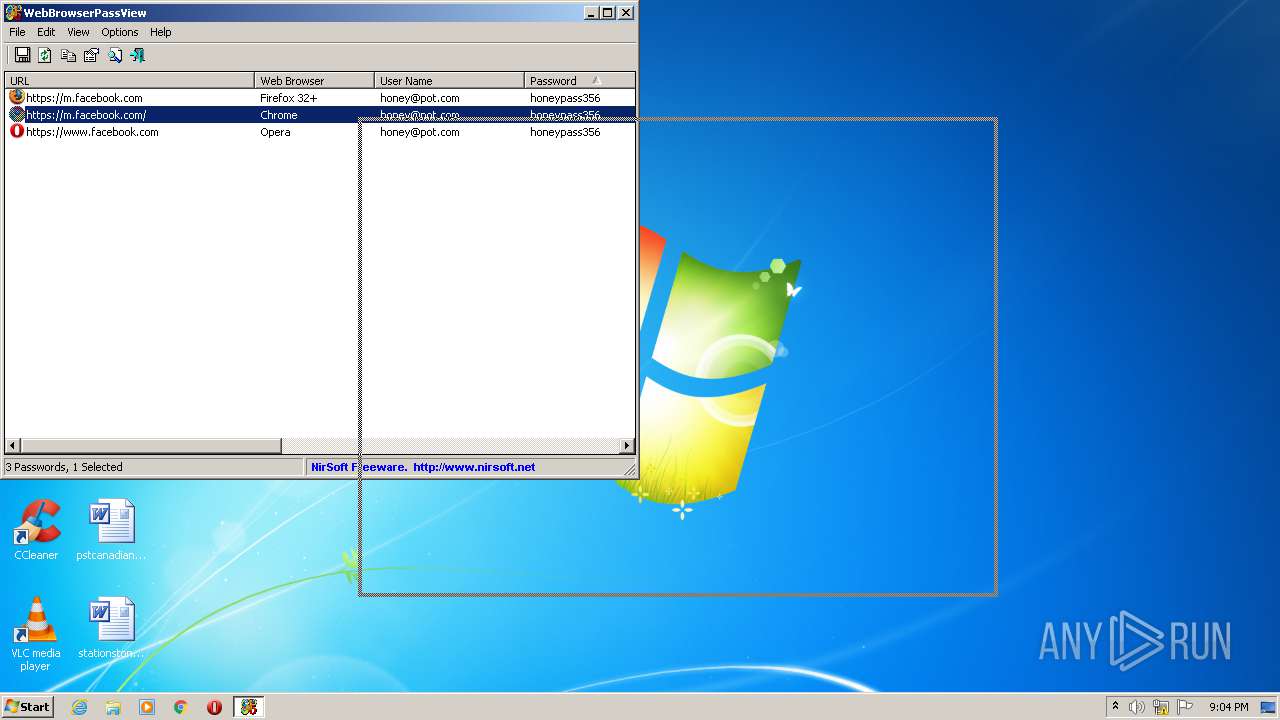Launch Chrome from the taskbar

click(x=181, y=707)
